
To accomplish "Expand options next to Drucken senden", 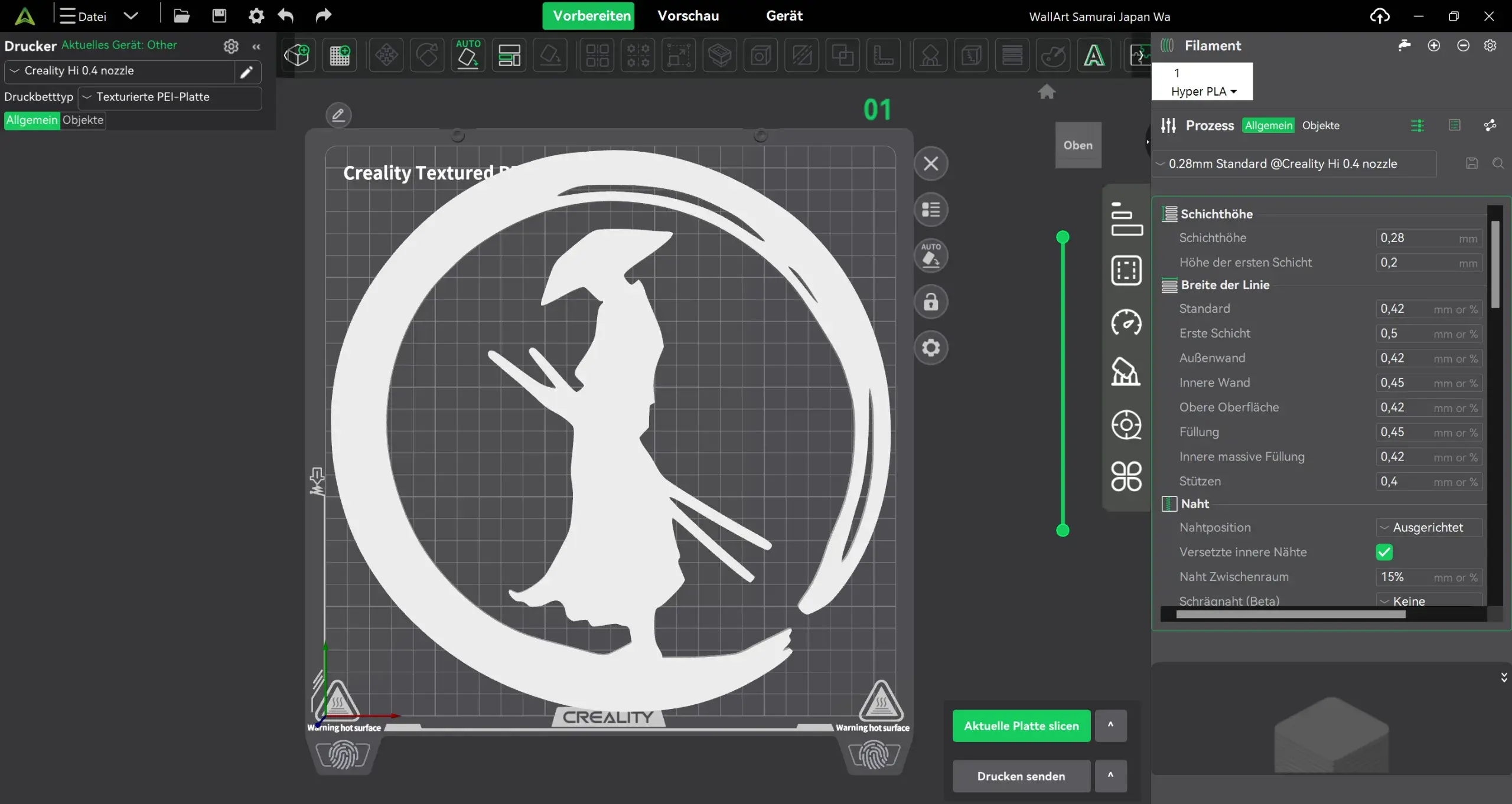I will point(1110,776).
